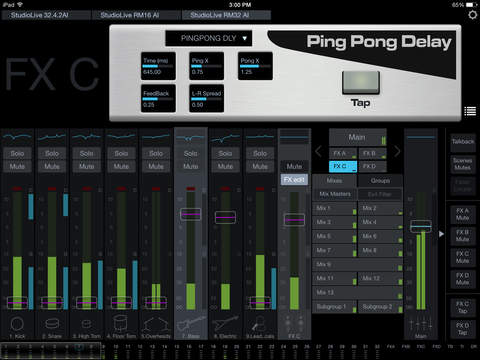This screenshot has width=480, height=360.
Task: Toggle FX C Mute on right panel
Action: pos(463,257)
